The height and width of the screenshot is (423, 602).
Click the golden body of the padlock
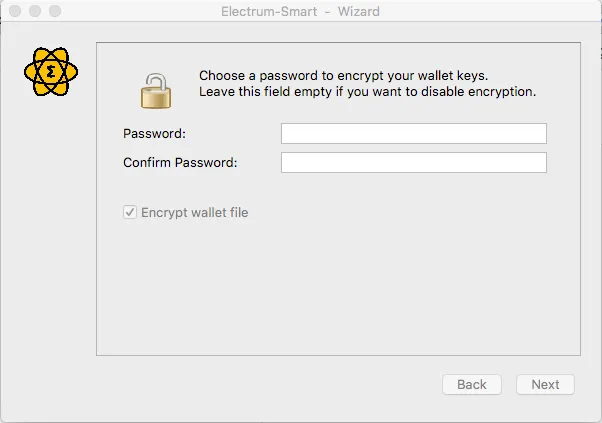pyautogui.click(x=156, y=98)
